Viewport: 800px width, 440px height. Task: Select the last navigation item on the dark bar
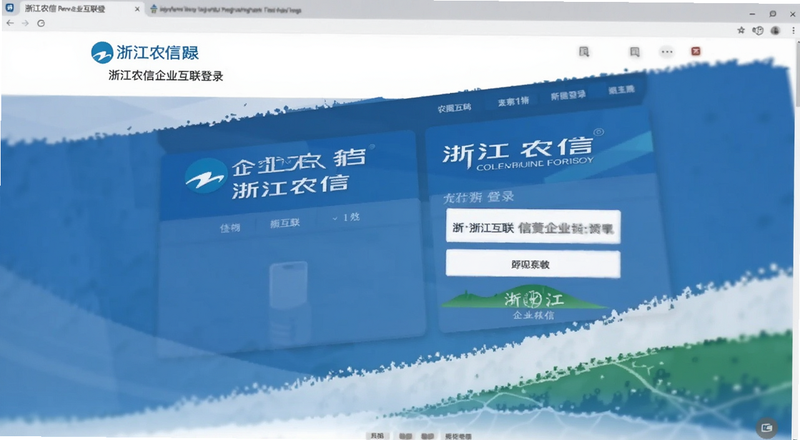point(621,90)
